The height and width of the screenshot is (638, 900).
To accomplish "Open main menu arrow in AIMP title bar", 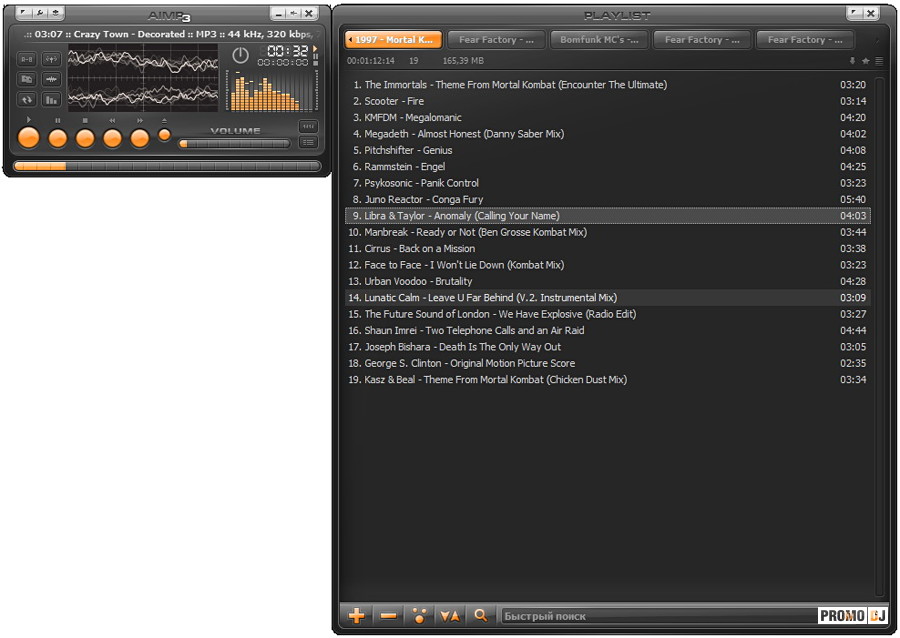I will [24, 13].
